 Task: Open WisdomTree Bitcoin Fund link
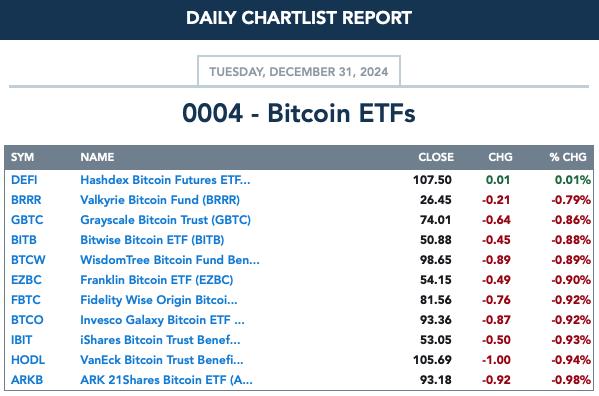170,260
